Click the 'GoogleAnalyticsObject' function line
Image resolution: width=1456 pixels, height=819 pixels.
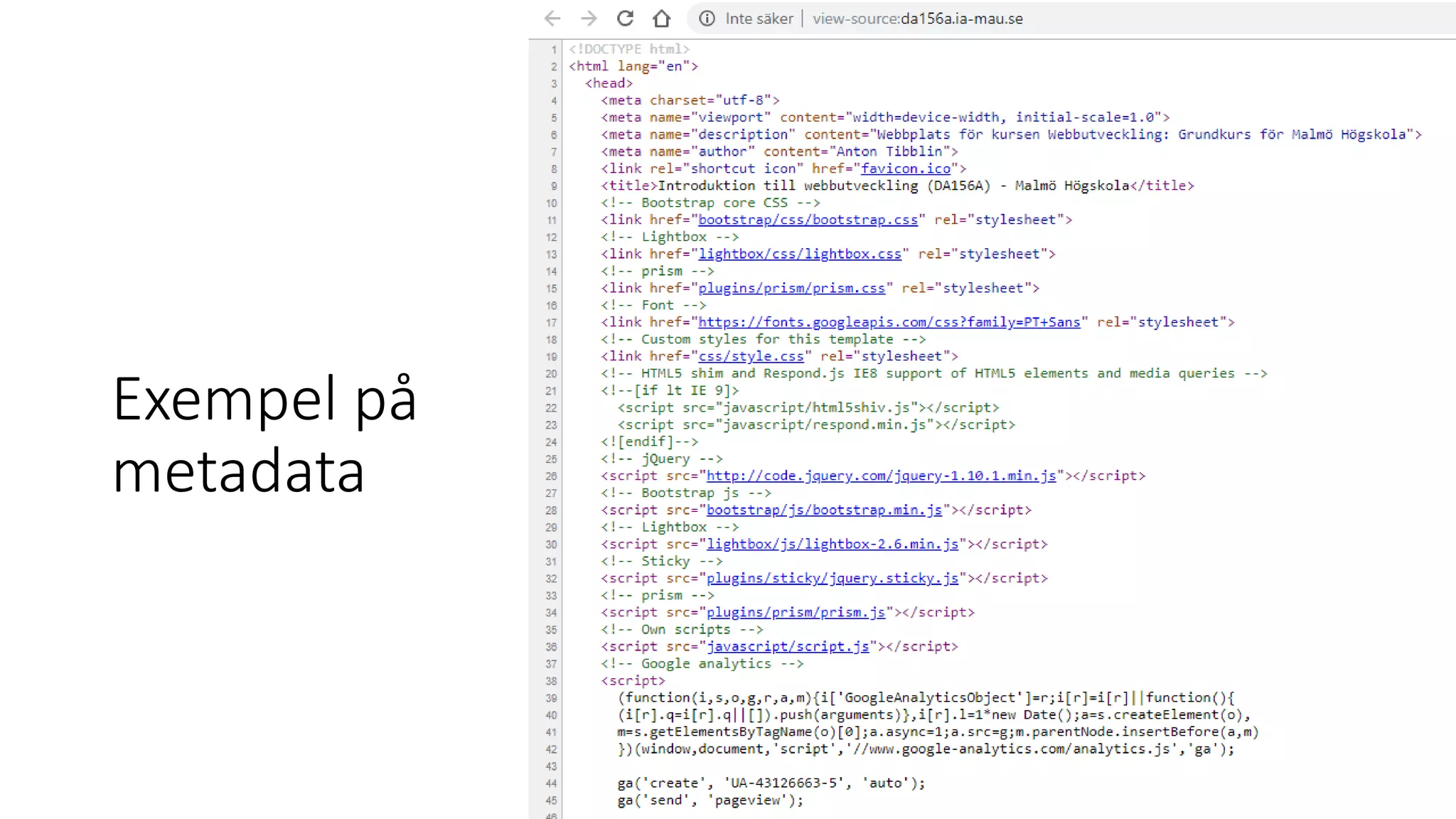tap(926, 697)
